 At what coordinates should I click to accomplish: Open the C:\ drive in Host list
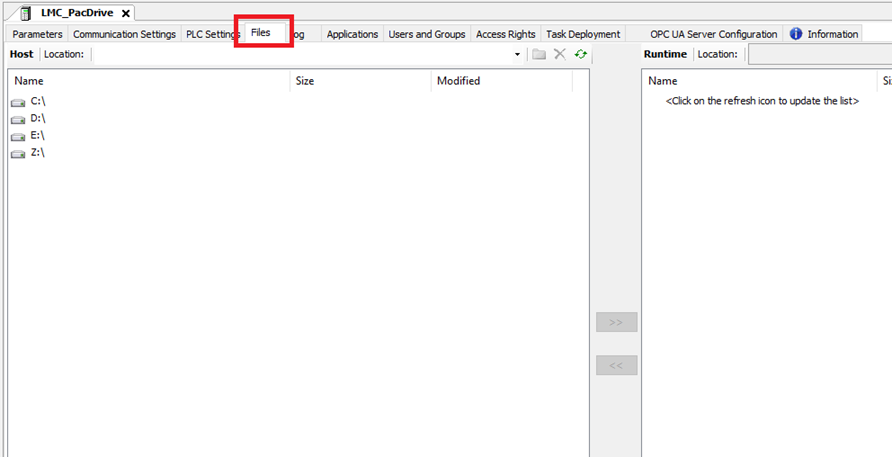37,101
